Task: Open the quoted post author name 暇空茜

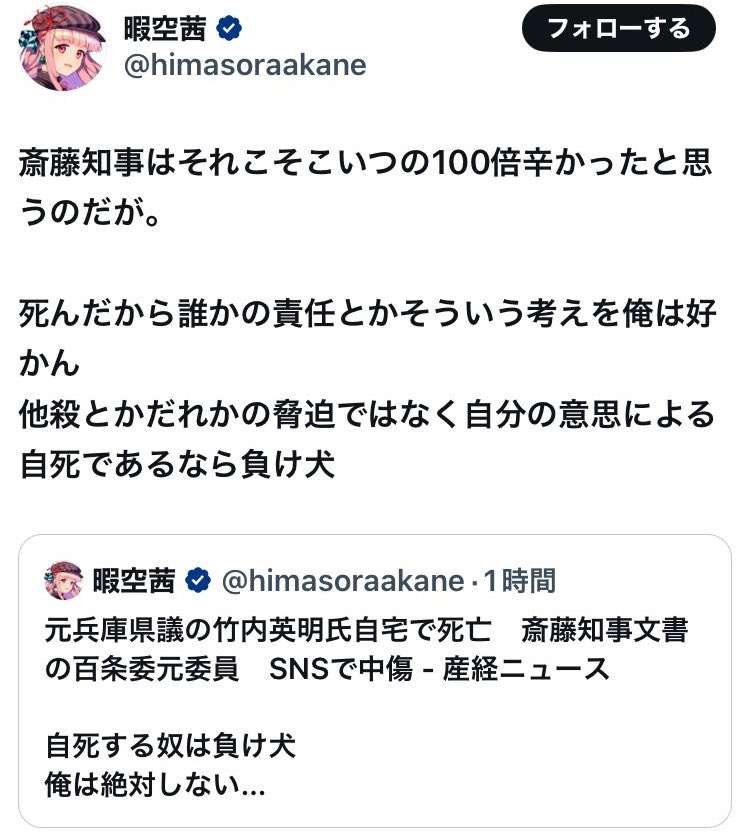Action: (134, 580)
